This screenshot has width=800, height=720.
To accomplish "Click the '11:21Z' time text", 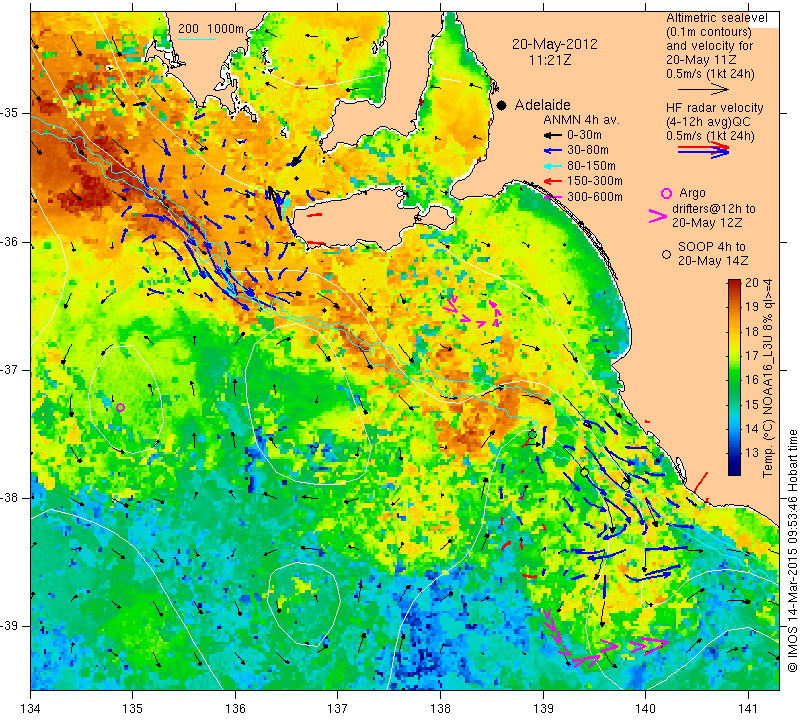I will coord(549,60).
